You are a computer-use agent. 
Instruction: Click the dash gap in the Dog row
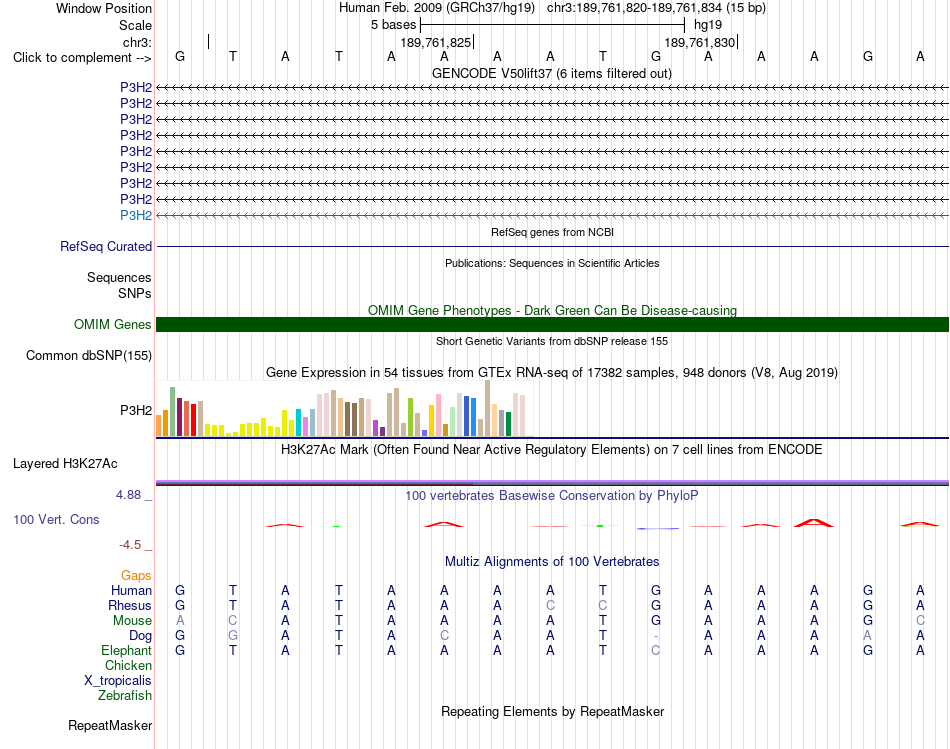(x=656, y=636)
